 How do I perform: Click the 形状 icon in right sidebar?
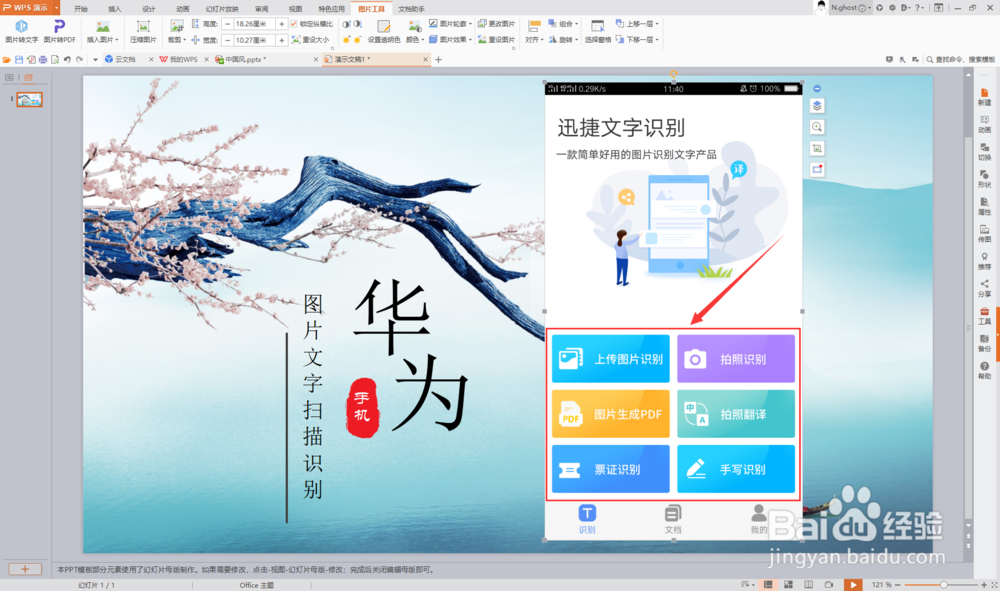point(985,179)
